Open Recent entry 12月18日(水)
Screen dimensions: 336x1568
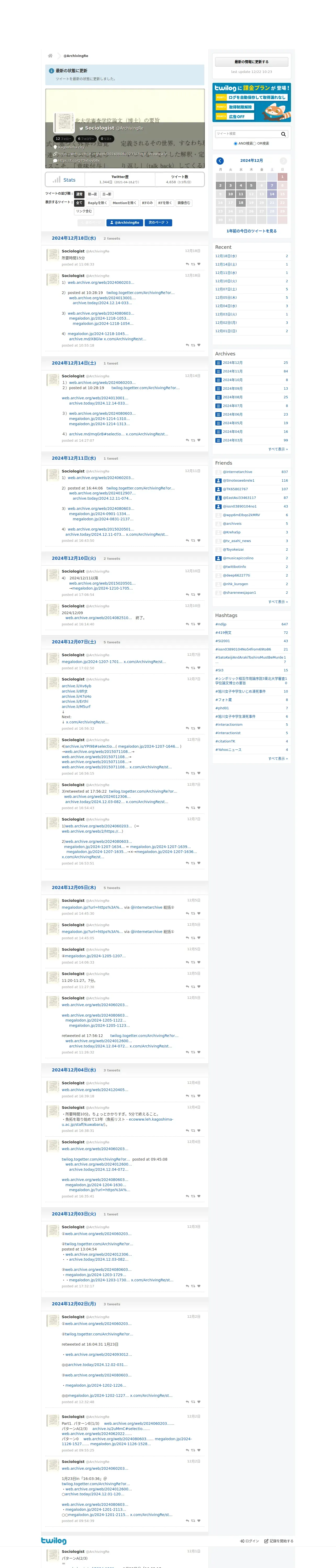point(226,256)
